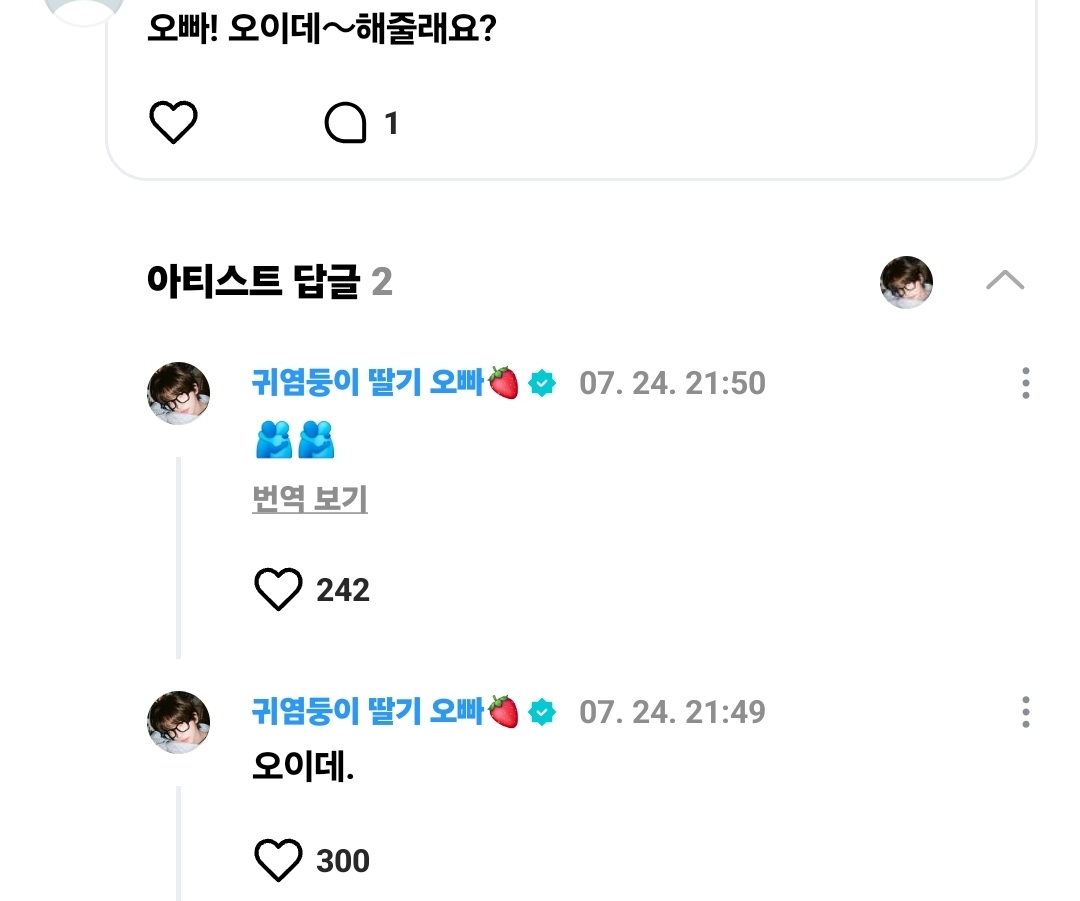Open the three-dot menu on the 21:50 reply
The width and height of the screenshot is (1080, 901).
click(x=1025, y=383)
